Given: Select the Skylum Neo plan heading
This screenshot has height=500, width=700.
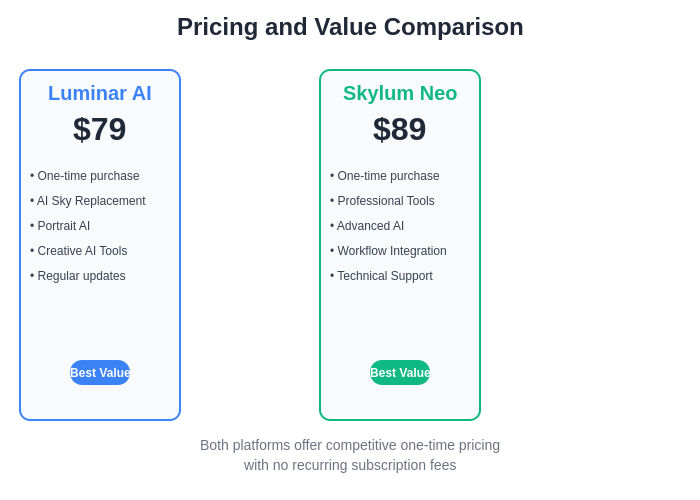Looking at the screenshot, I should coord(400,93).
